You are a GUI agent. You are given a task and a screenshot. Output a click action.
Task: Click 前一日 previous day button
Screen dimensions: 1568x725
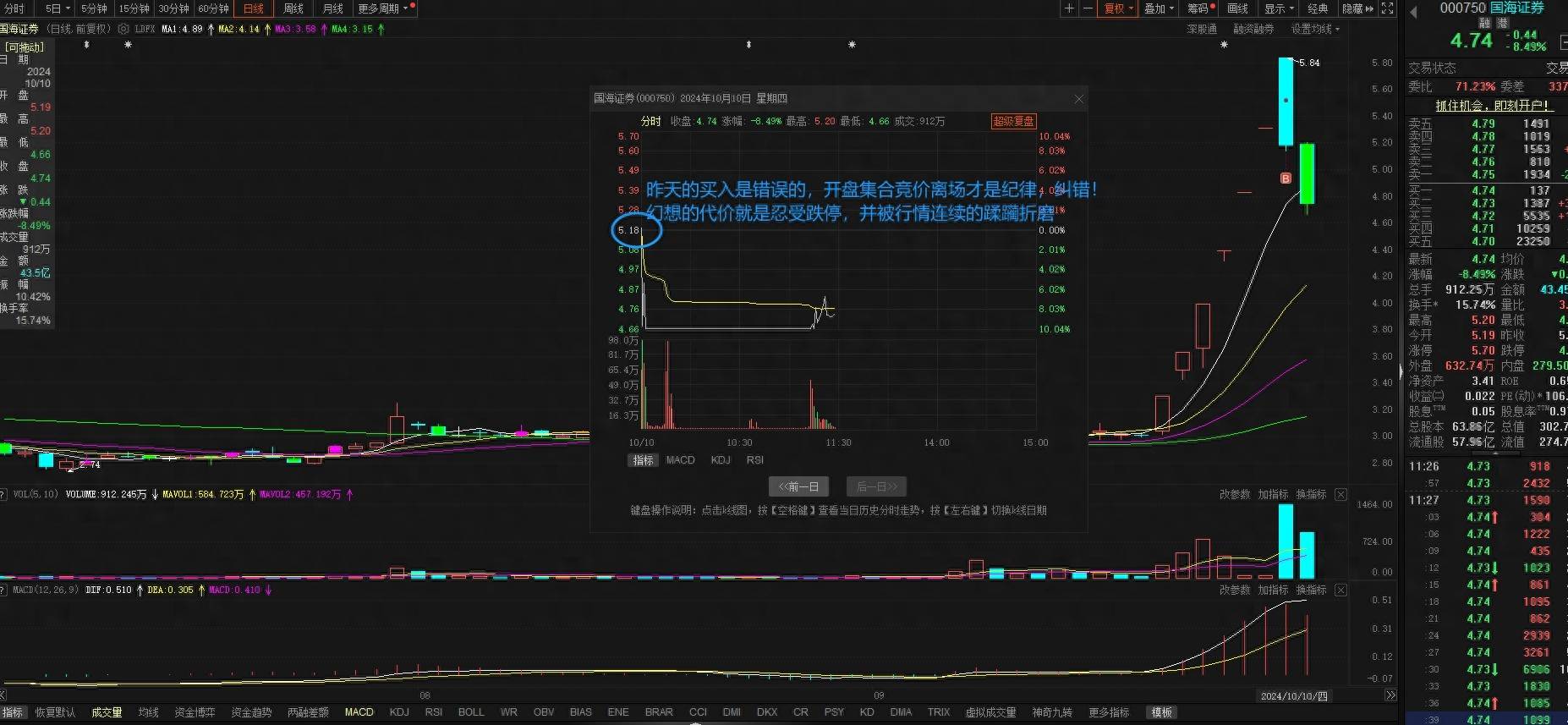coord(798,486)
